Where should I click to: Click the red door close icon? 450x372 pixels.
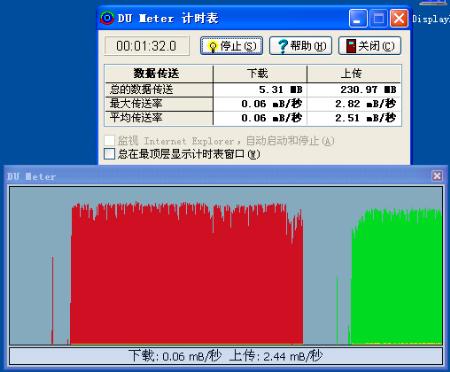point(351,46)
